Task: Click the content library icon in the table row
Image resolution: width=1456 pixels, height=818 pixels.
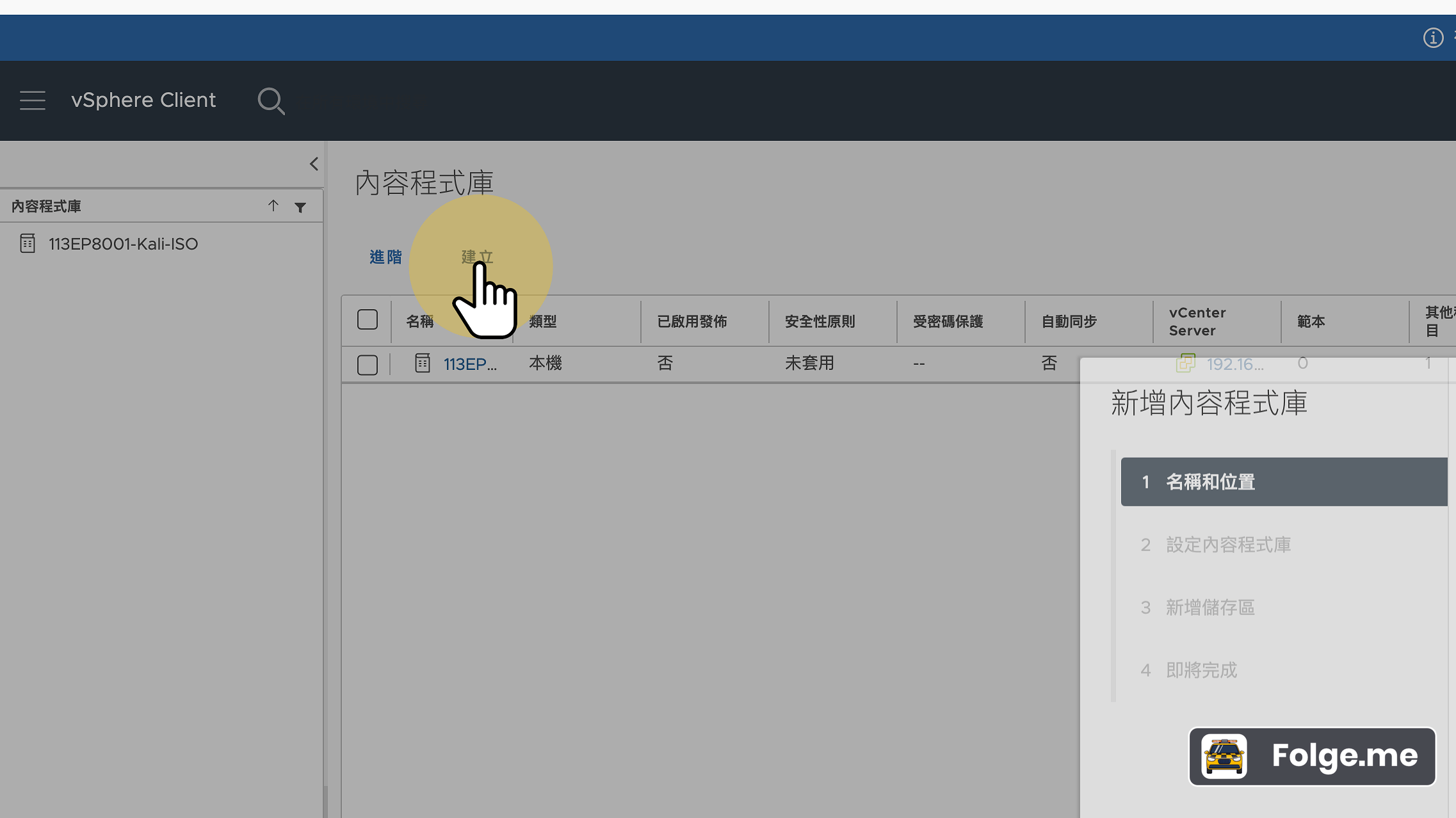Action: pyautogui.click(x=422, y=363)
